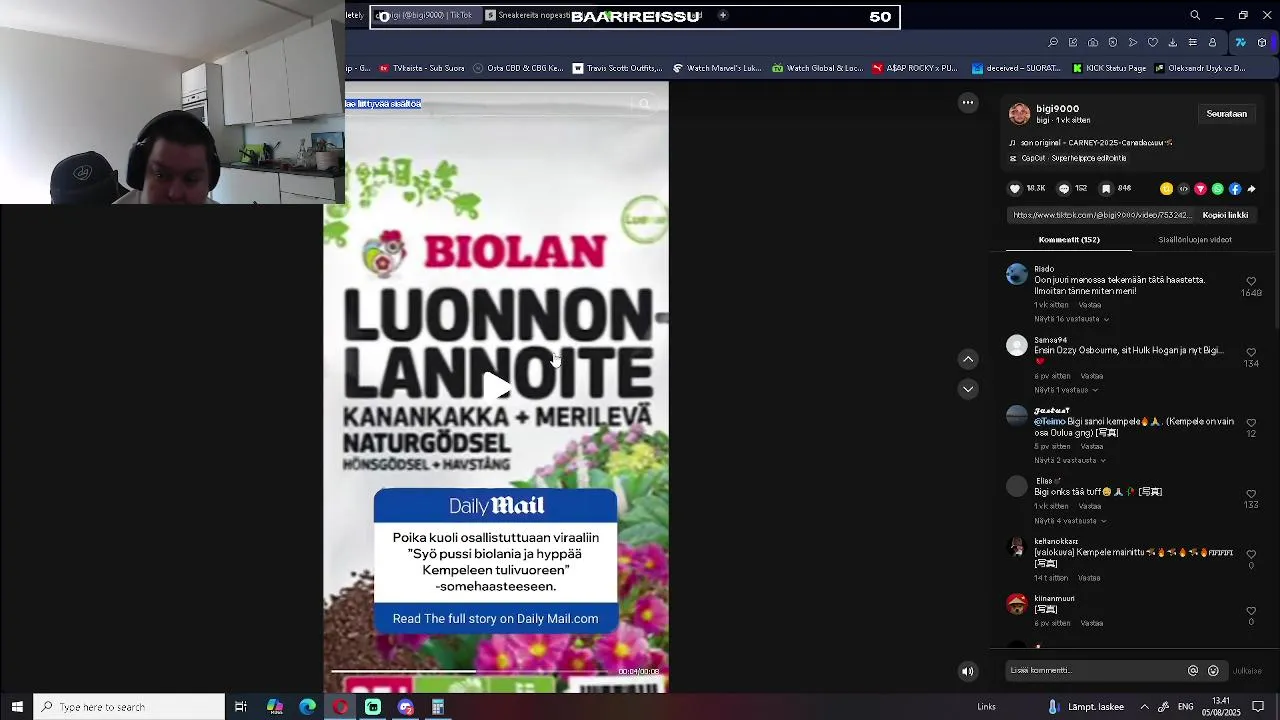Switch to Kommentit (152) tab

(x=1069, y=240)
